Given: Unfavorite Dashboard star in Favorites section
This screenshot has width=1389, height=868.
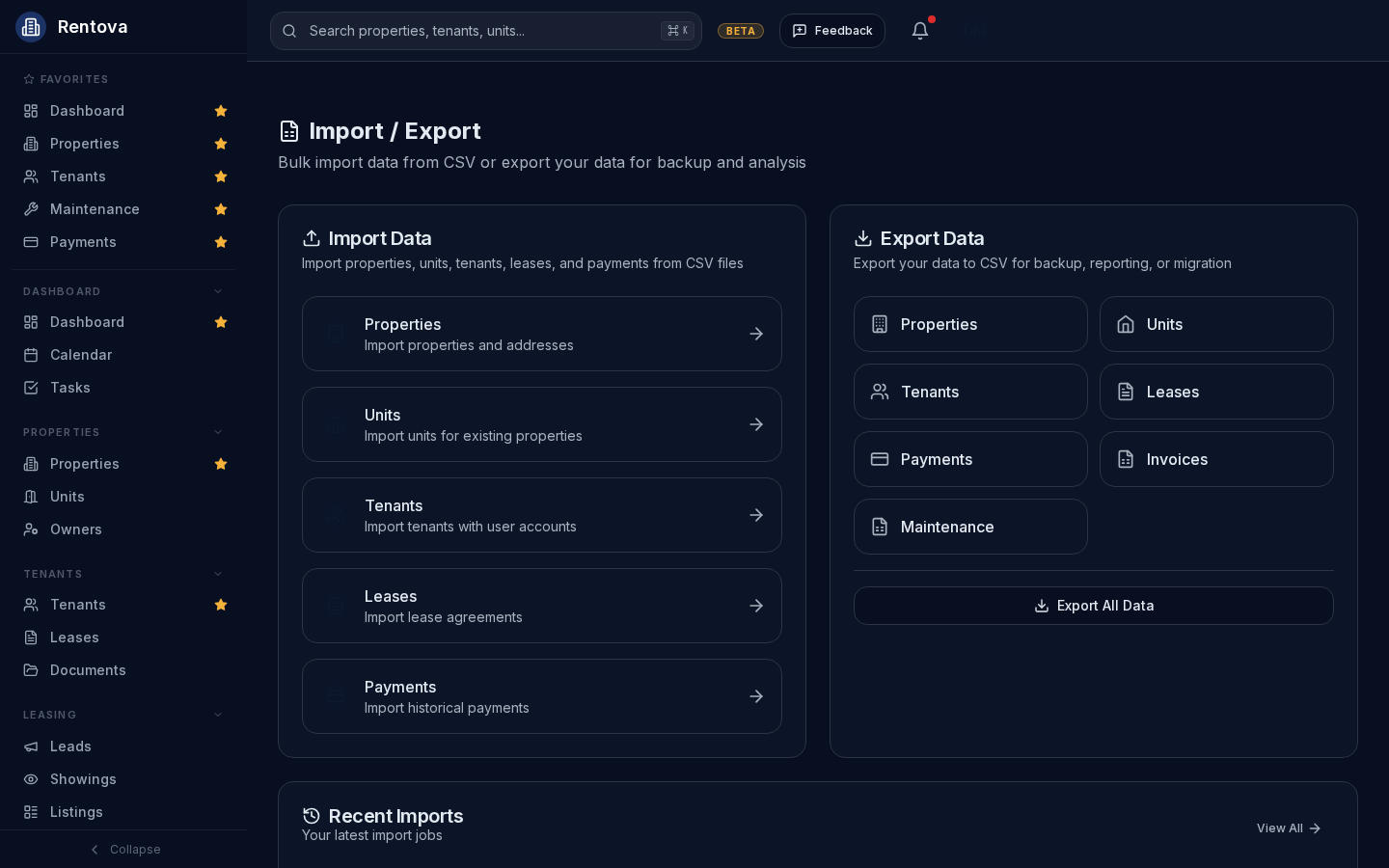Looking at the screenshot, I should (x=221, y=111).
